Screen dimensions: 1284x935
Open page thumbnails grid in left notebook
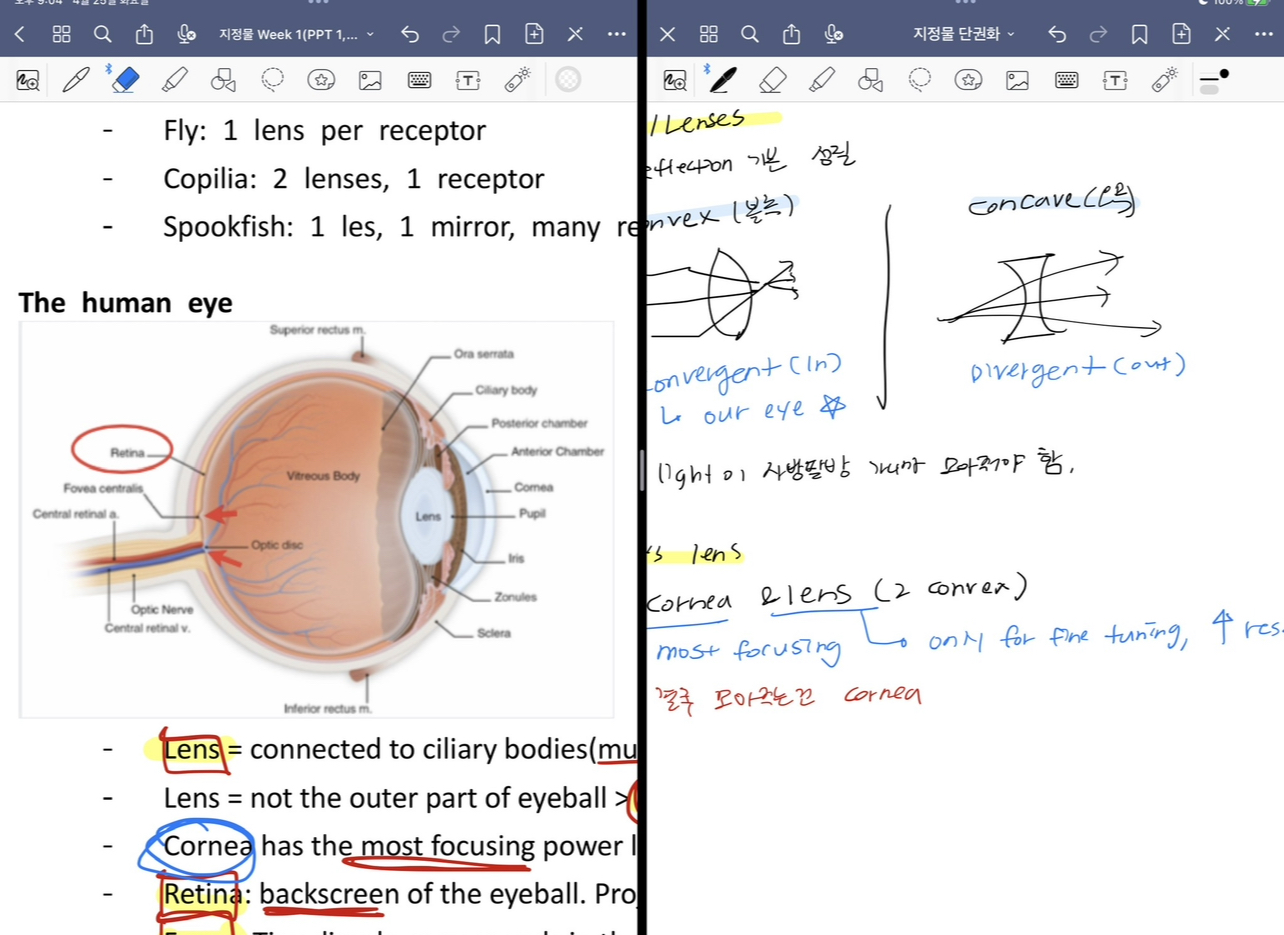click(x=61, y=34)
